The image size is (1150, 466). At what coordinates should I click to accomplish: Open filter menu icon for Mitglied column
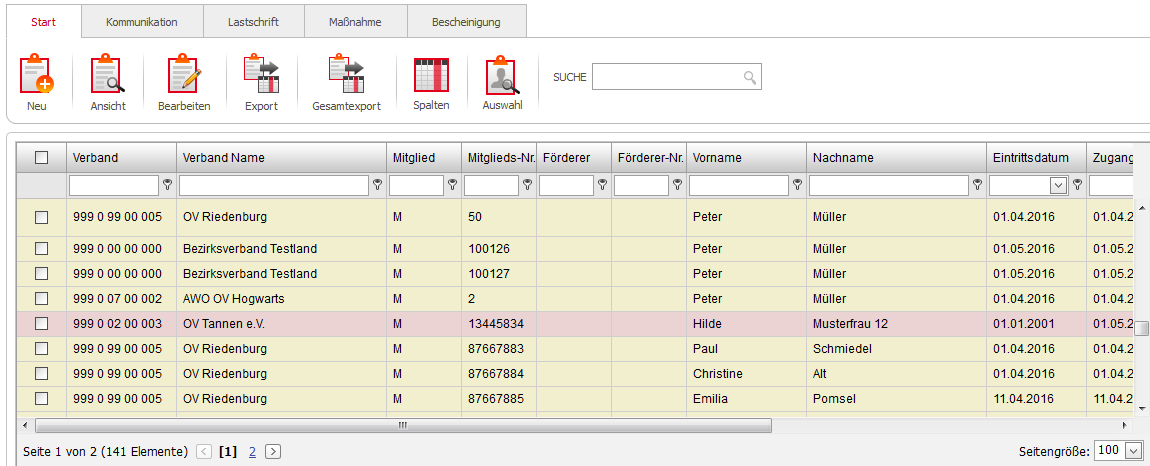click(453, 185)
